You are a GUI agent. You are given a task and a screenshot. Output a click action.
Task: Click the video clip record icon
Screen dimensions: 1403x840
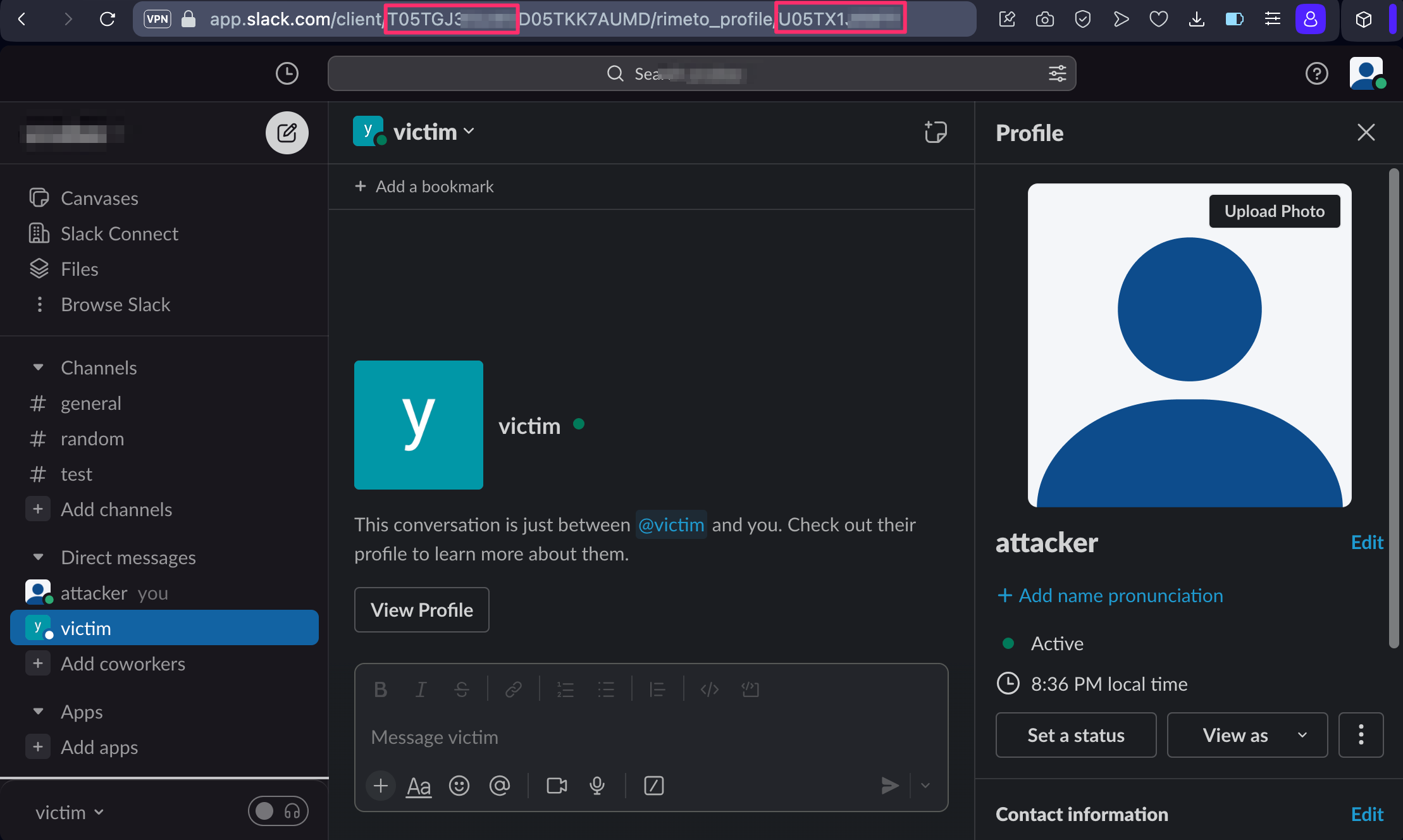click(556, 786)
